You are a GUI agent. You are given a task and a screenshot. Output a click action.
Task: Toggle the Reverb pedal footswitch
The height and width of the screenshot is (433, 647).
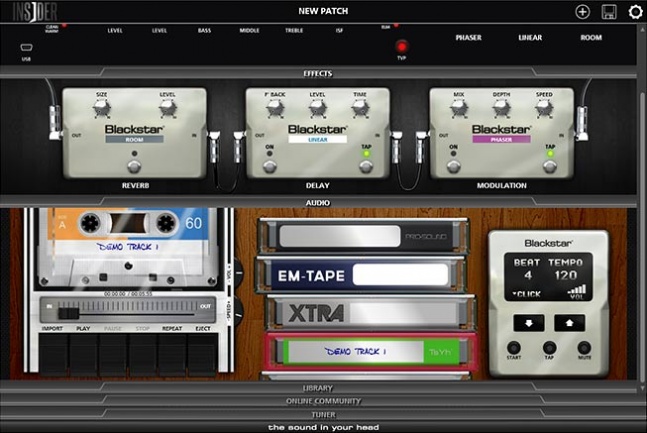pyautogui.click(x=129, y=166)
